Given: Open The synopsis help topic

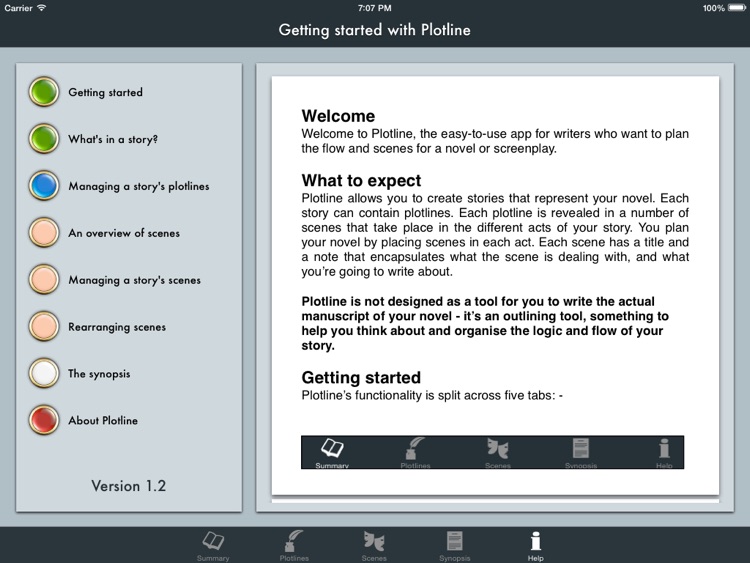Looking at the screenshot, I should tap(99, 374).
